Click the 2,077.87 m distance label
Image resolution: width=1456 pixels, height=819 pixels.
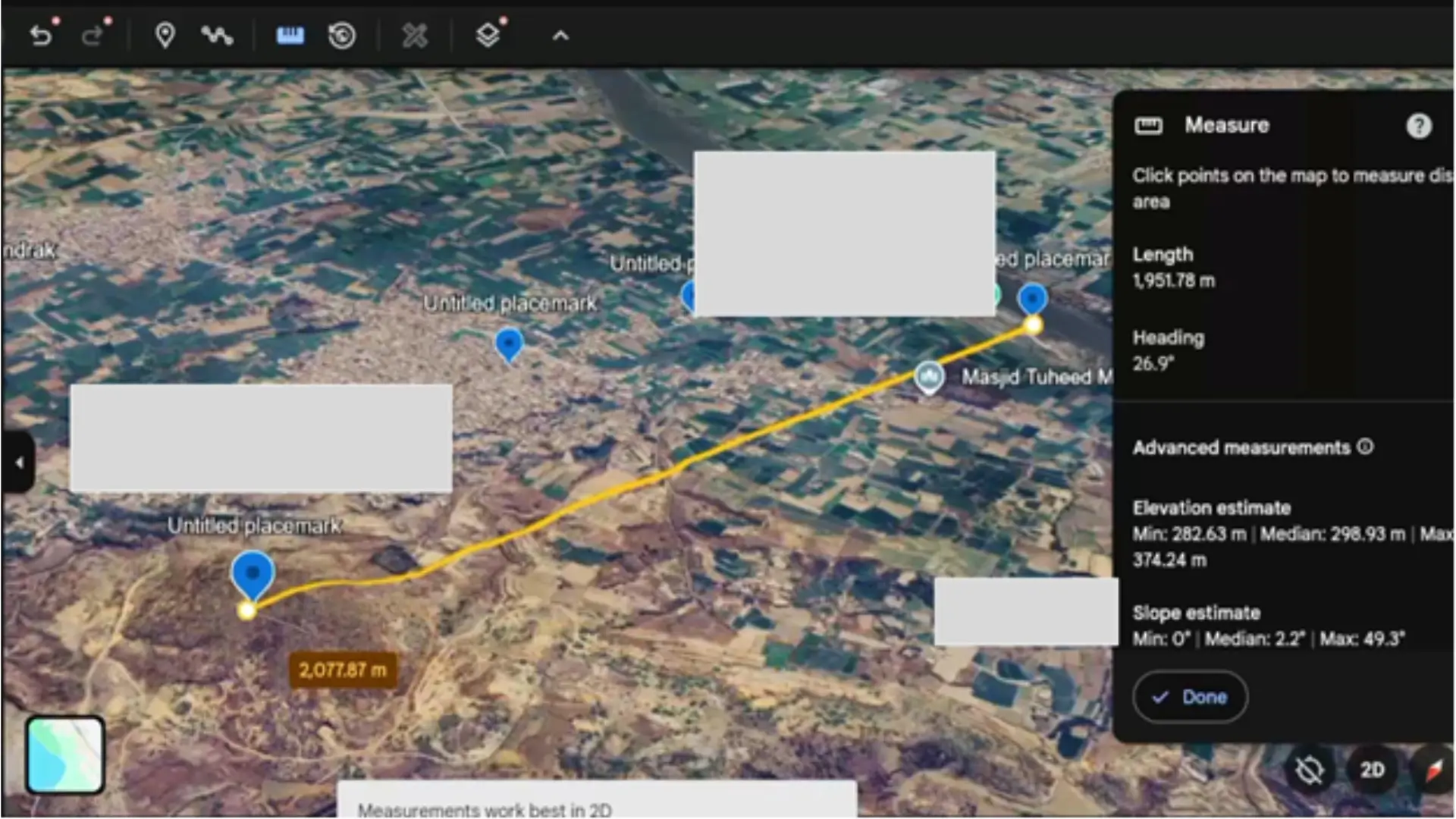(x=343, y=670)
